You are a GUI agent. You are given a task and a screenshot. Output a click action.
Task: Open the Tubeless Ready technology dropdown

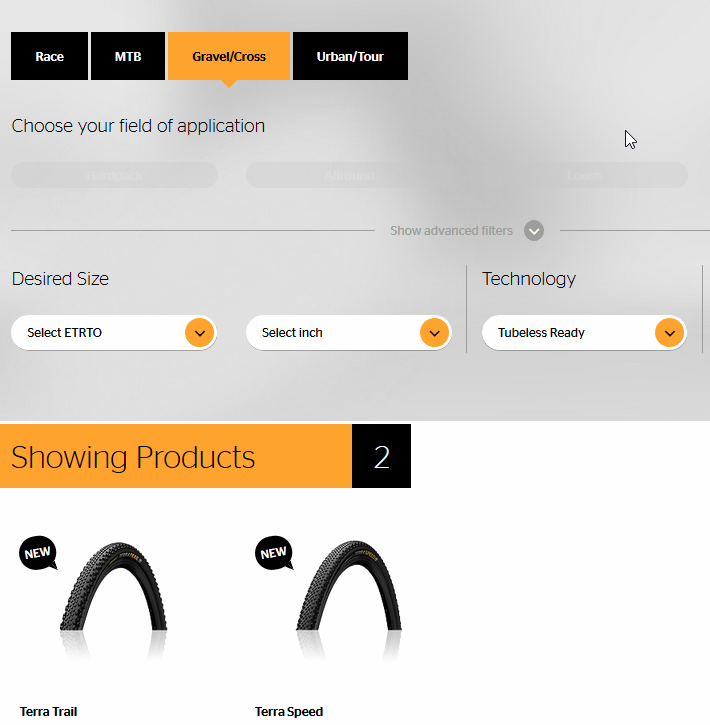(x=584, y=333)
